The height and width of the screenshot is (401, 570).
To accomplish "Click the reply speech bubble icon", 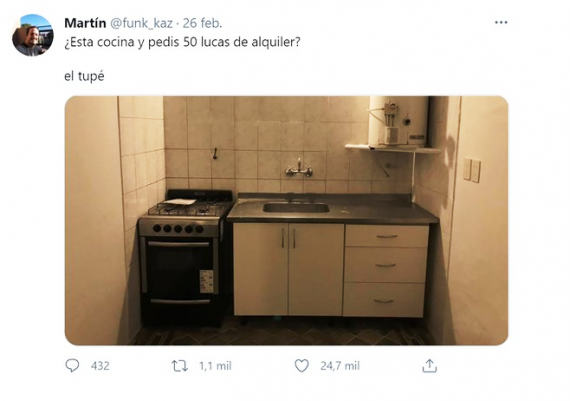I will [72, 365].
